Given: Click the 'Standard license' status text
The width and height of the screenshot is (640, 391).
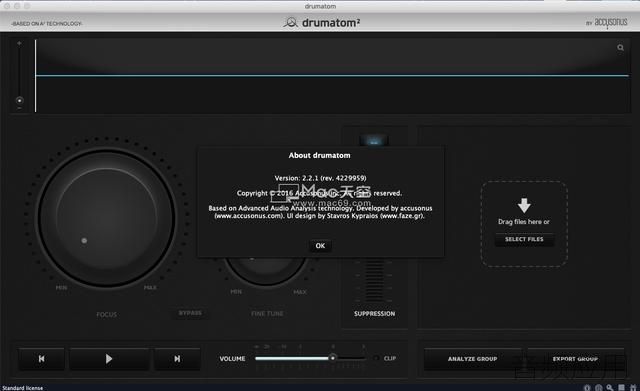Looking at the screenshot, I should coord(22,388).
